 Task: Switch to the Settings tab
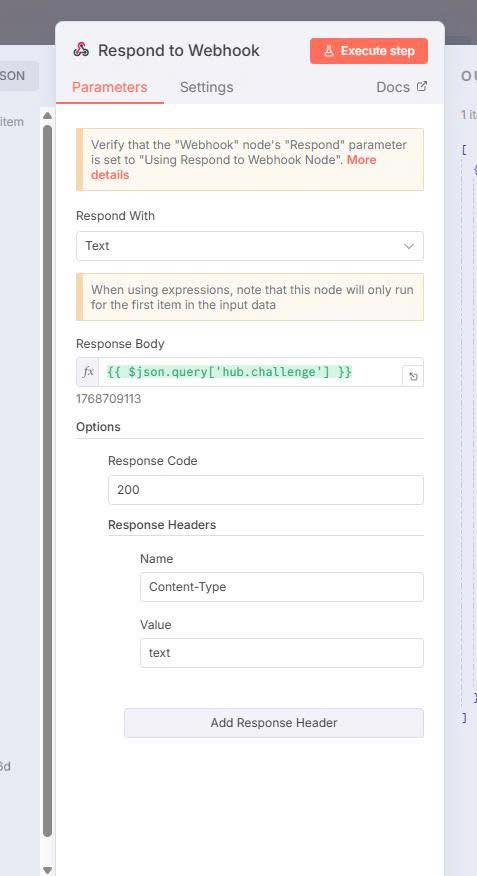[x=207, y=87]
